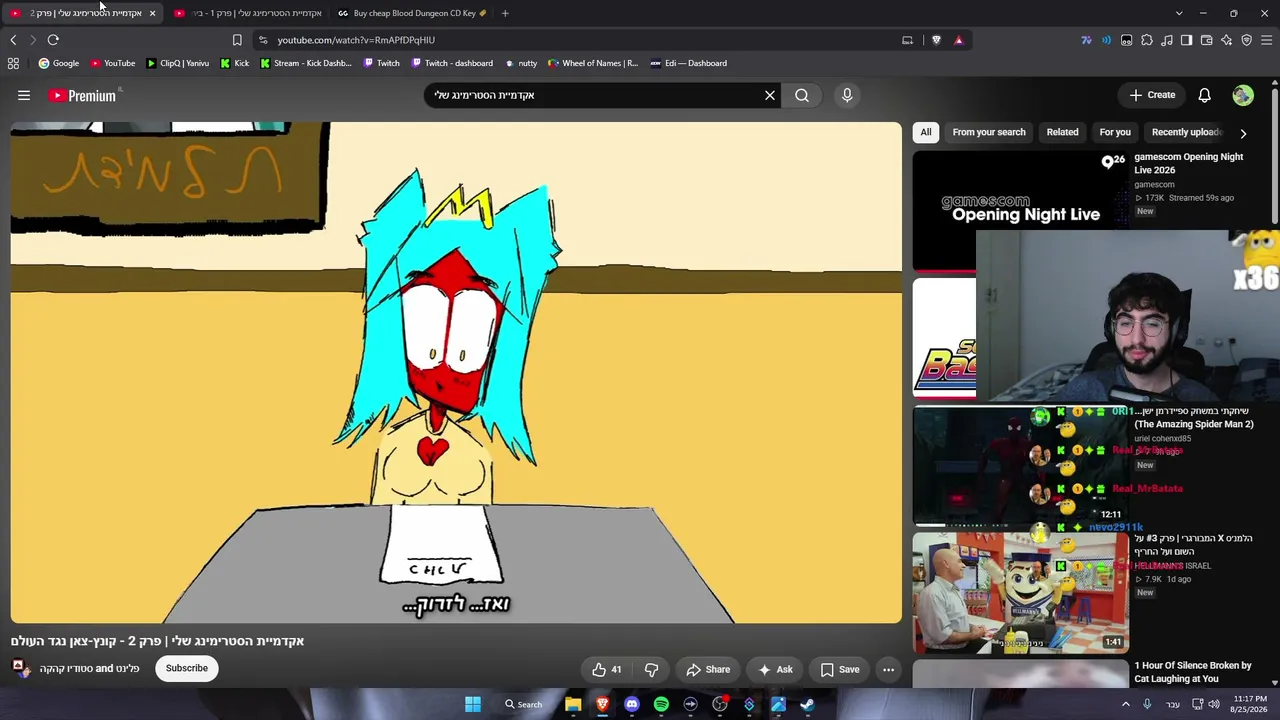
Task: Open more actions menu under the video
Action: [x=888, y=669]
